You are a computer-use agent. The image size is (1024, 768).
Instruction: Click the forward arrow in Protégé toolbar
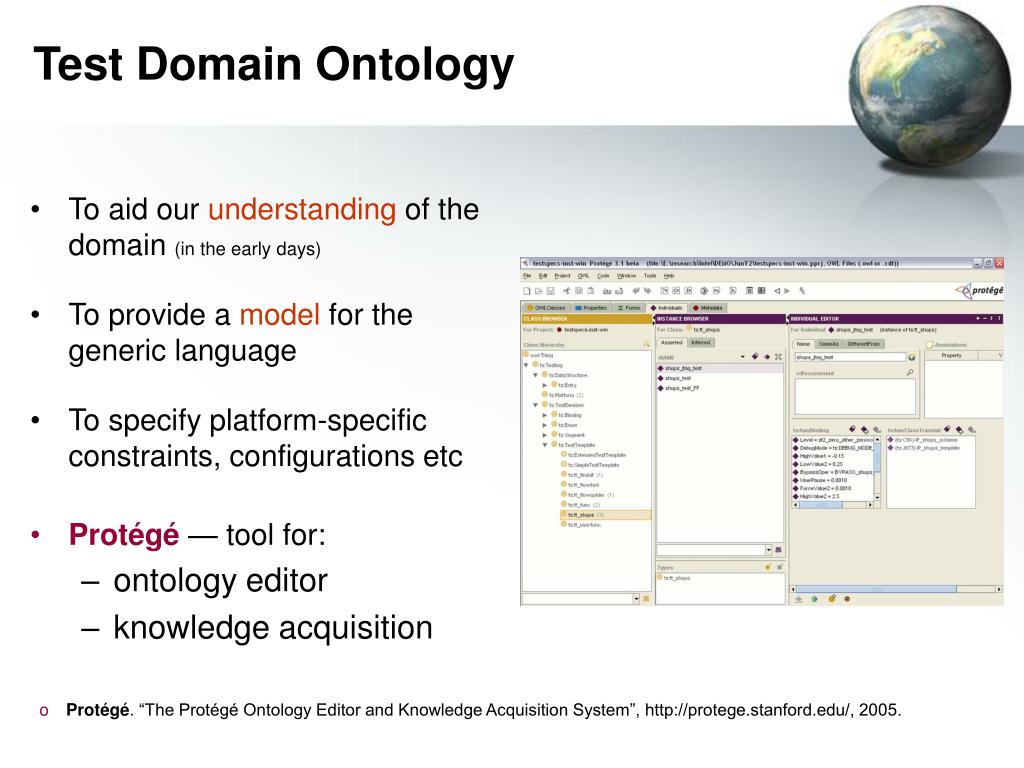coord(787,291)
